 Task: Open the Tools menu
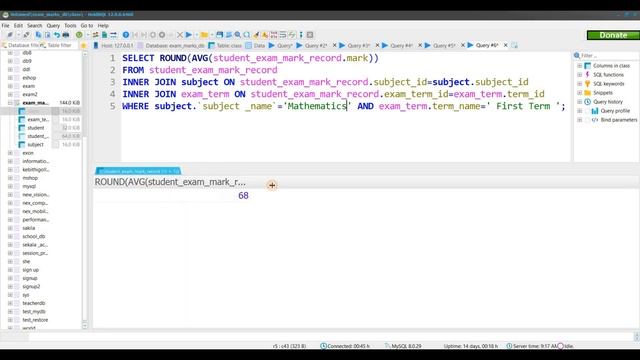point(70,25)
